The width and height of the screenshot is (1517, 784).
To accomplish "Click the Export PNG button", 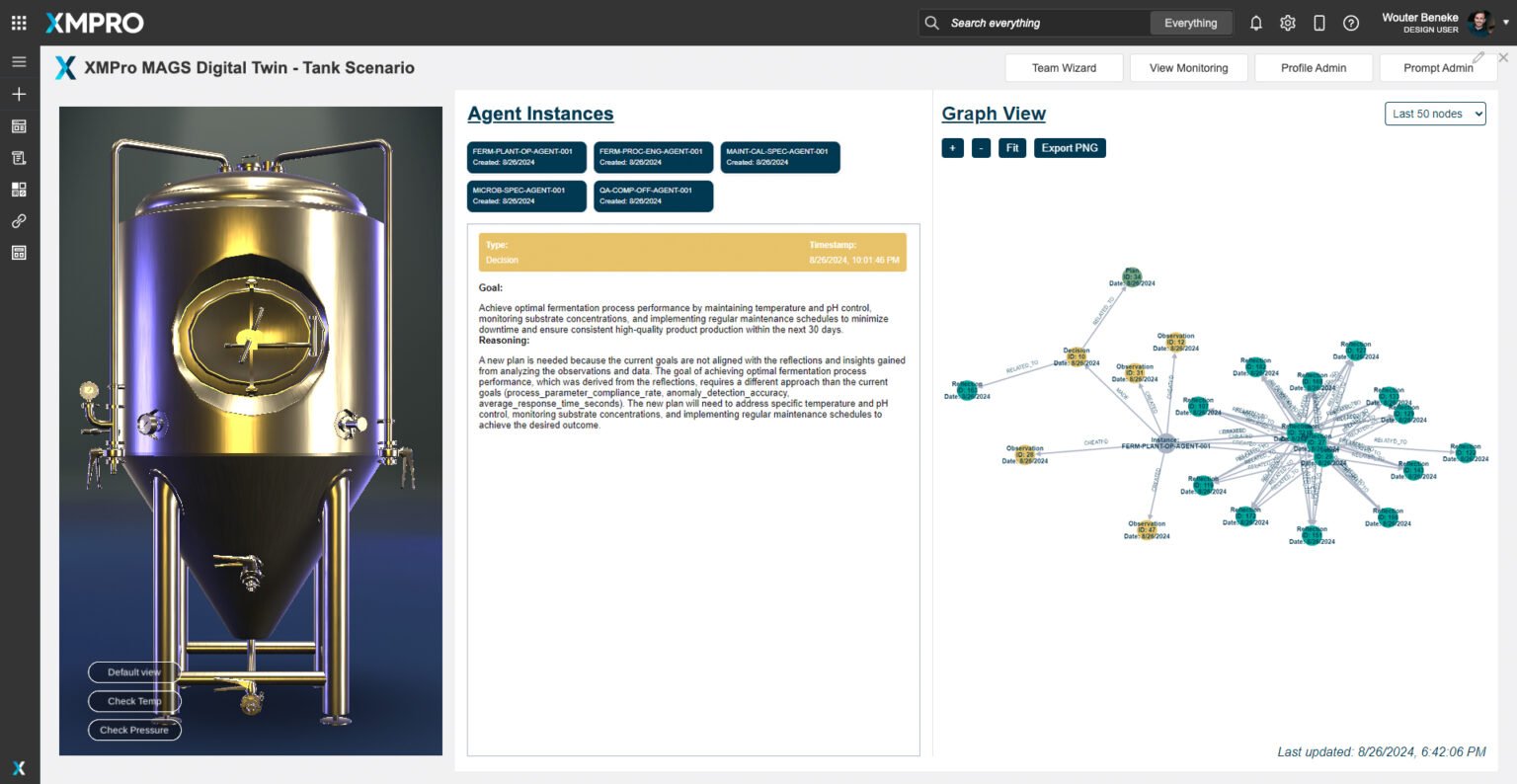I will [1070, 148].
